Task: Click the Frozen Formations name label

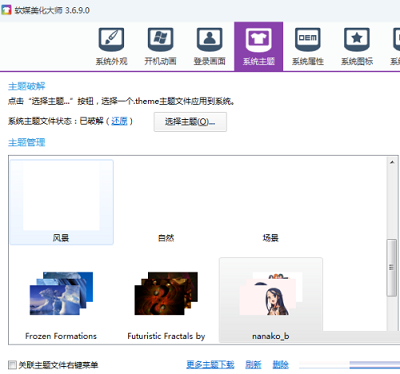Action: [61, 336]
